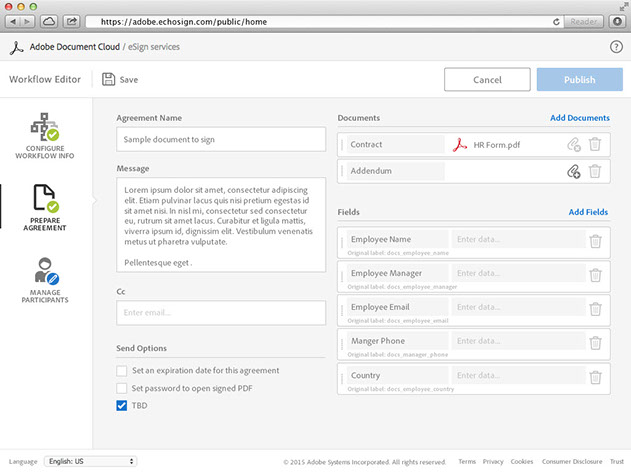Click the Add Documents link

point(579,118)
